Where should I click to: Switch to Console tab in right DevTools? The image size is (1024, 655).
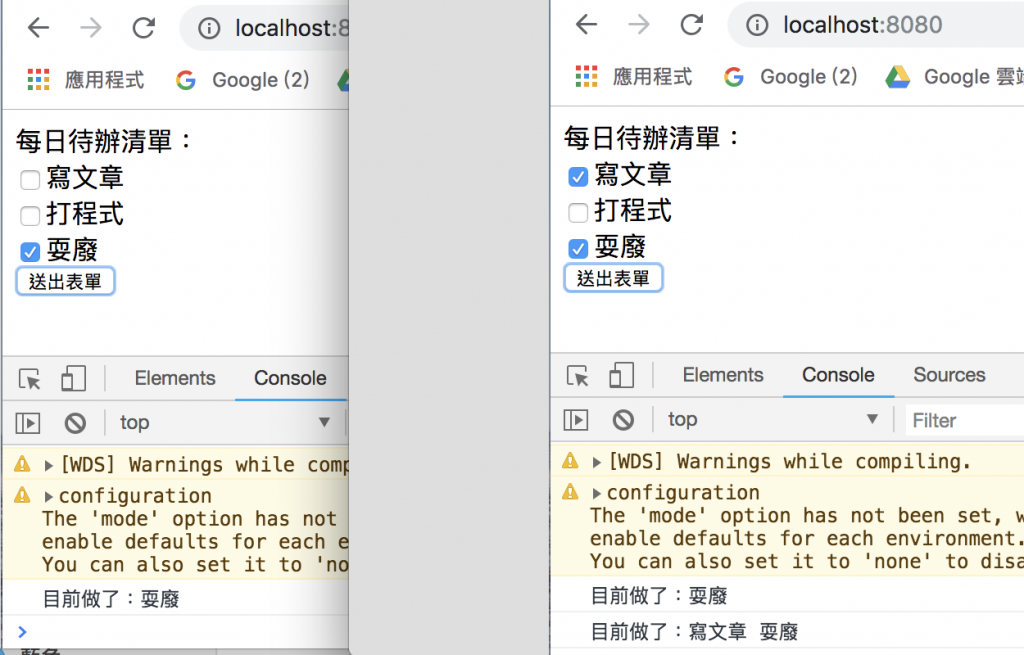click(x=838, y=375)
